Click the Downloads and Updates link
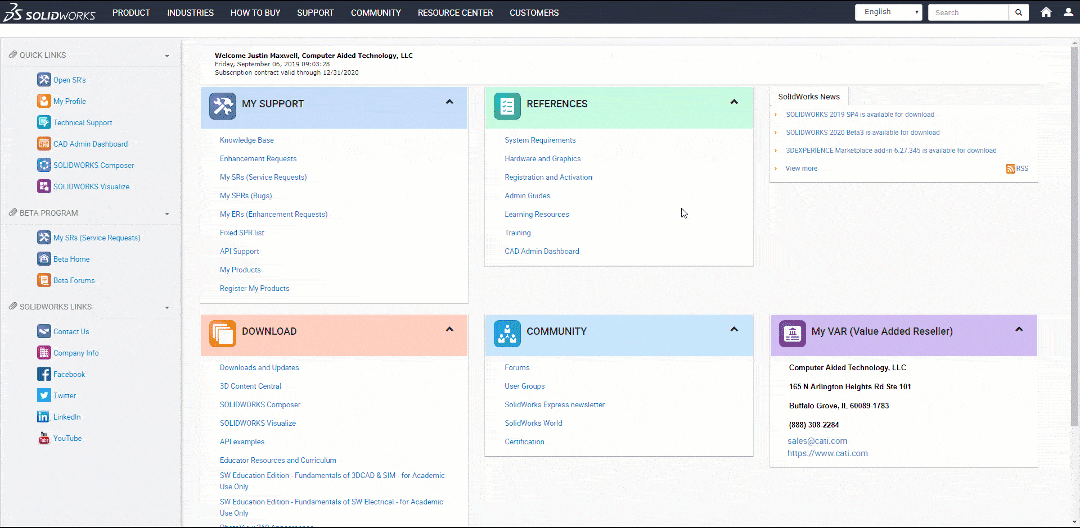The width and height of the screenshot is (1080, 528). 259,368
